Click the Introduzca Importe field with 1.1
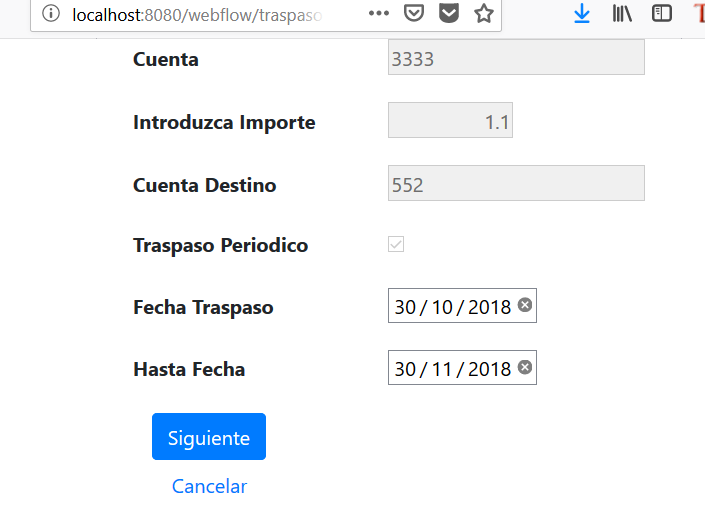705x508 pixels. pos(450,120)
